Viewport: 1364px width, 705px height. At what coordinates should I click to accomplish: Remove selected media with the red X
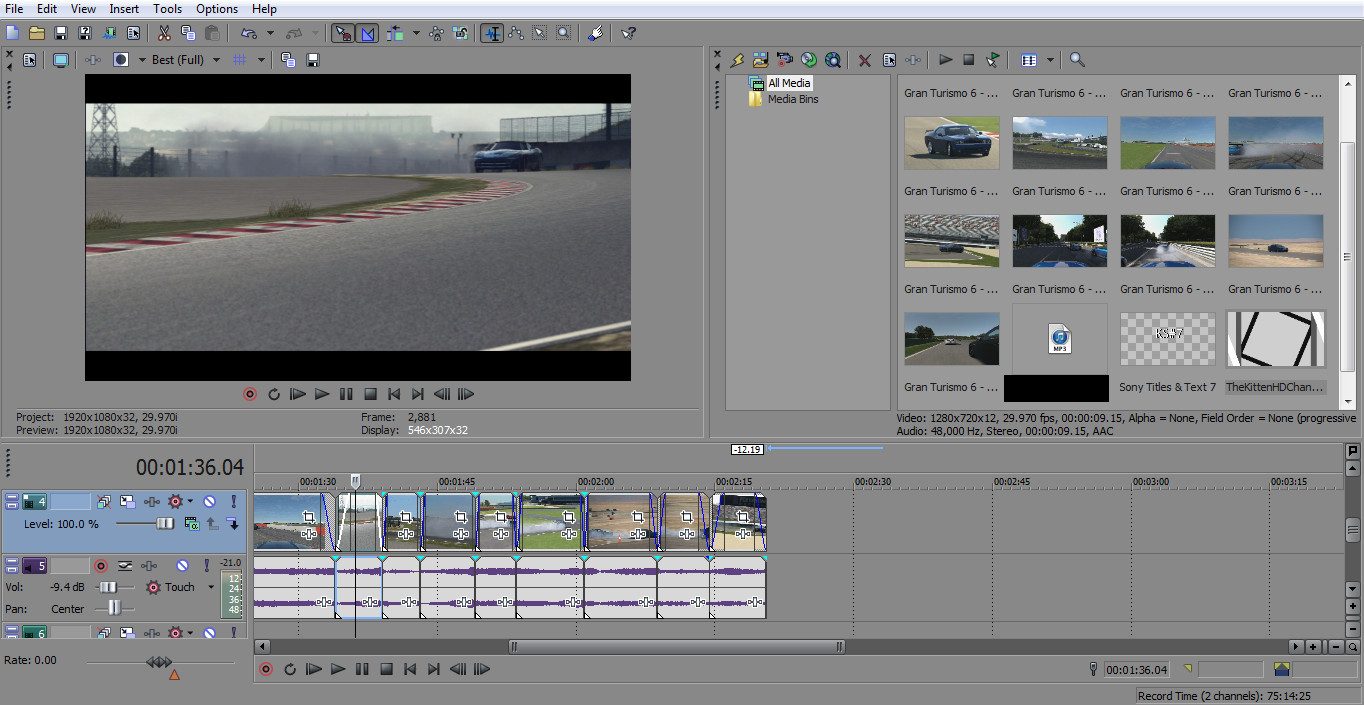click(x=865, y=60)
